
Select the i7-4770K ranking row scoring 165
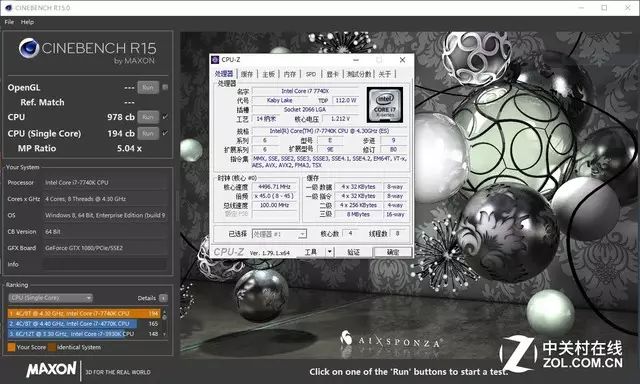pos(84,324)
